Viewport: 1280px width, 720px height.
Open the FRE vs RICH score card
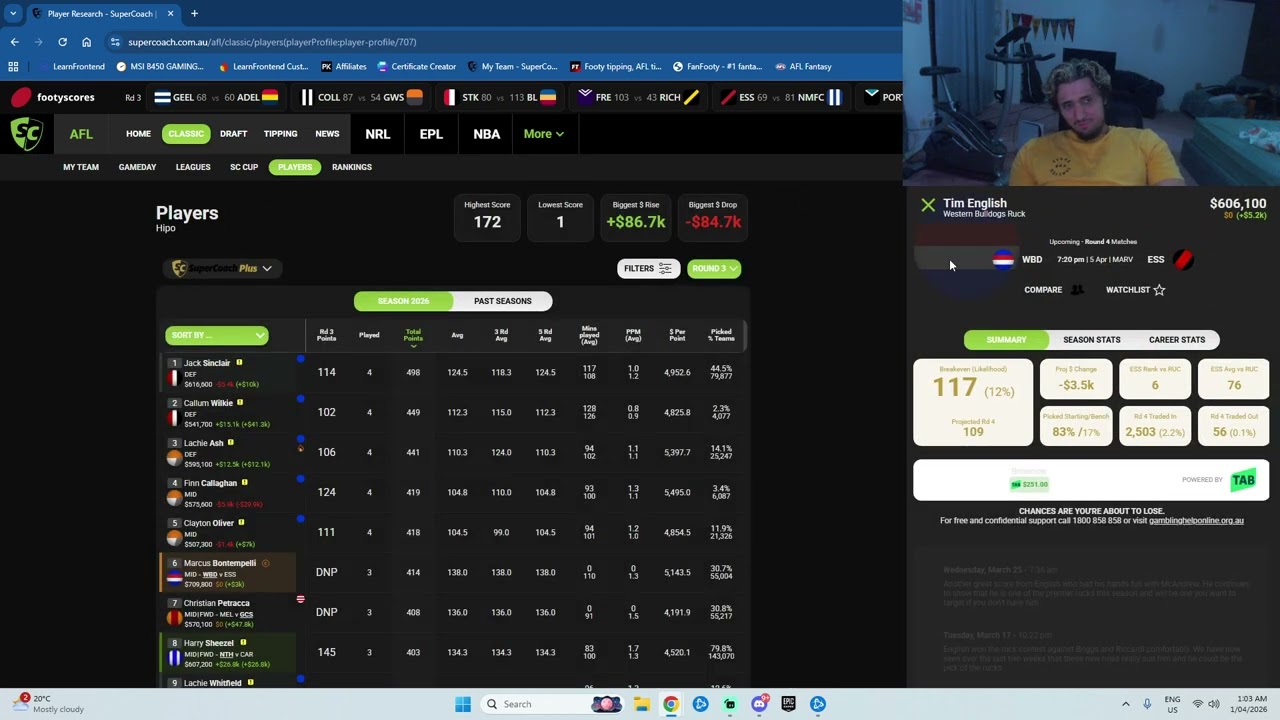[639, 97]
